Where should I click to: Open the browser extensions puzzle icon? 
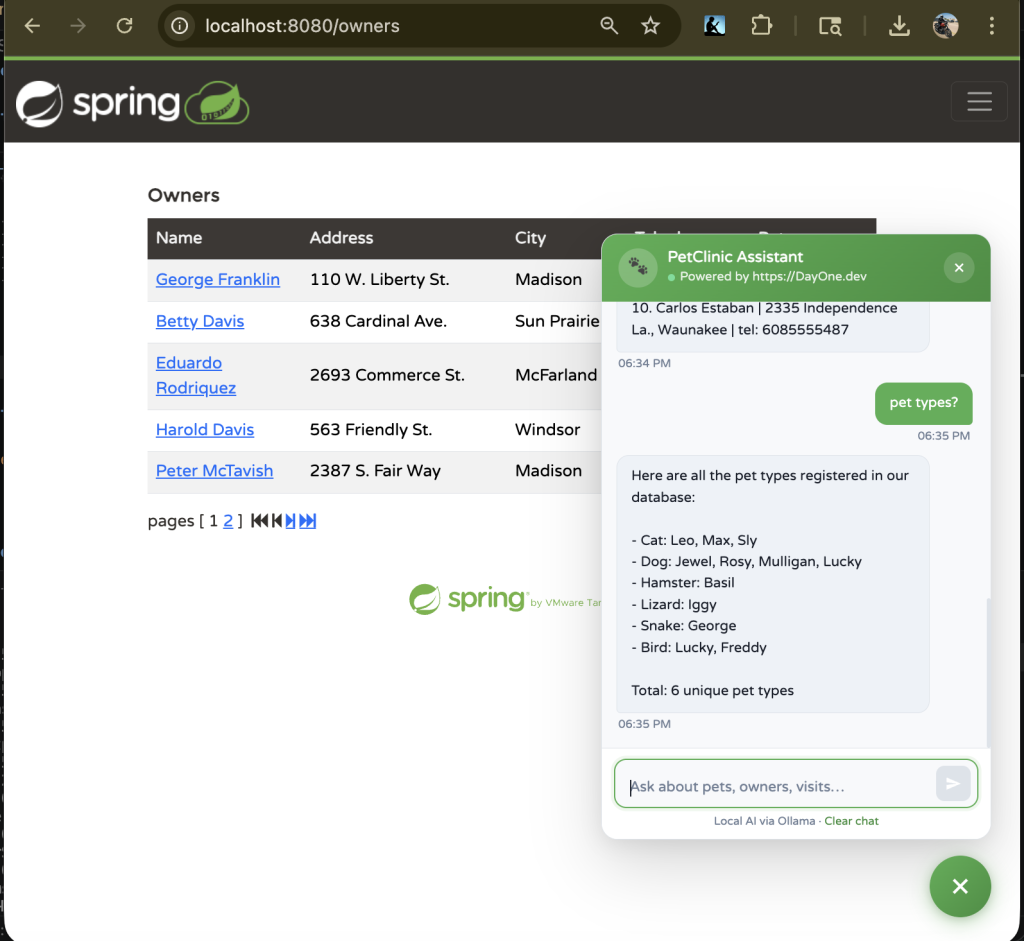(x=762, y=26)
